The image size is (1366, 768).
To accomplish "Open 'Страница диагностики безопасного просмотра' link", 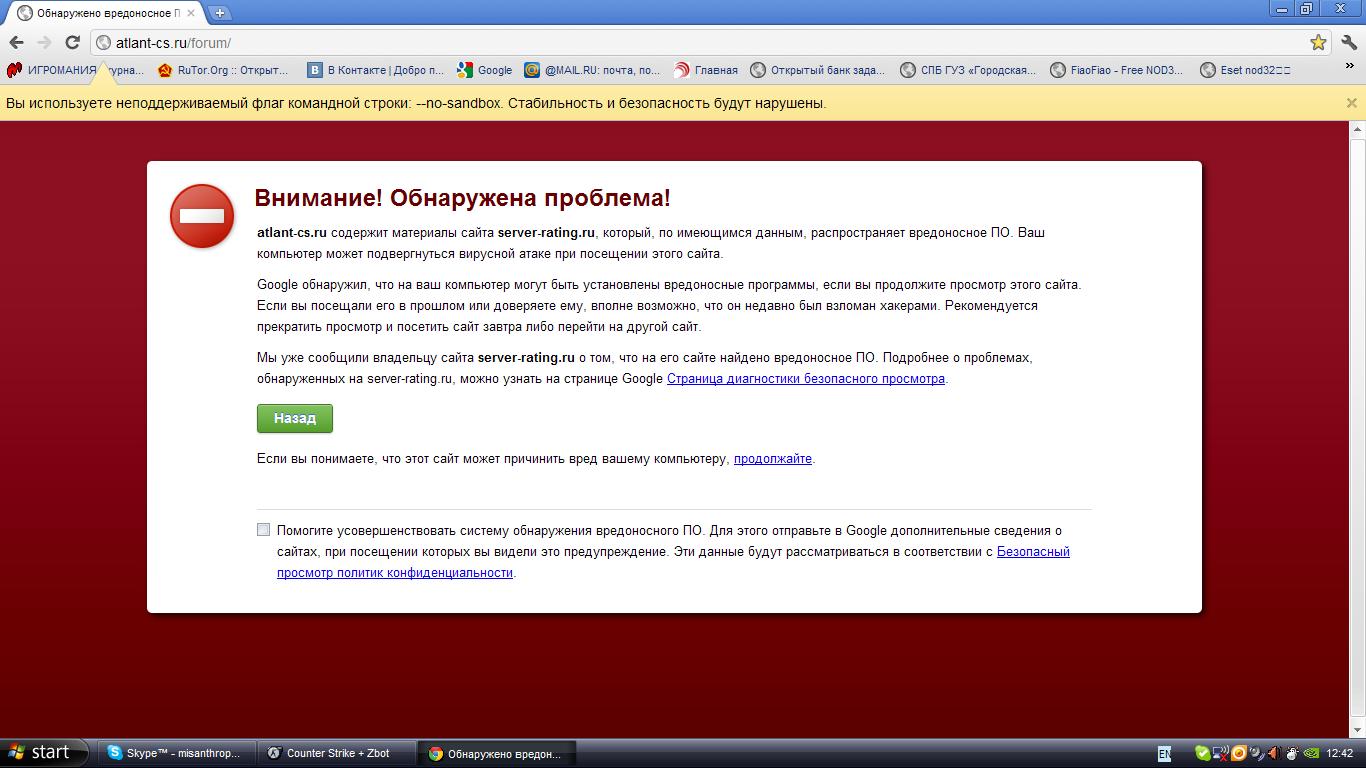I will click(x=806, y=379).
